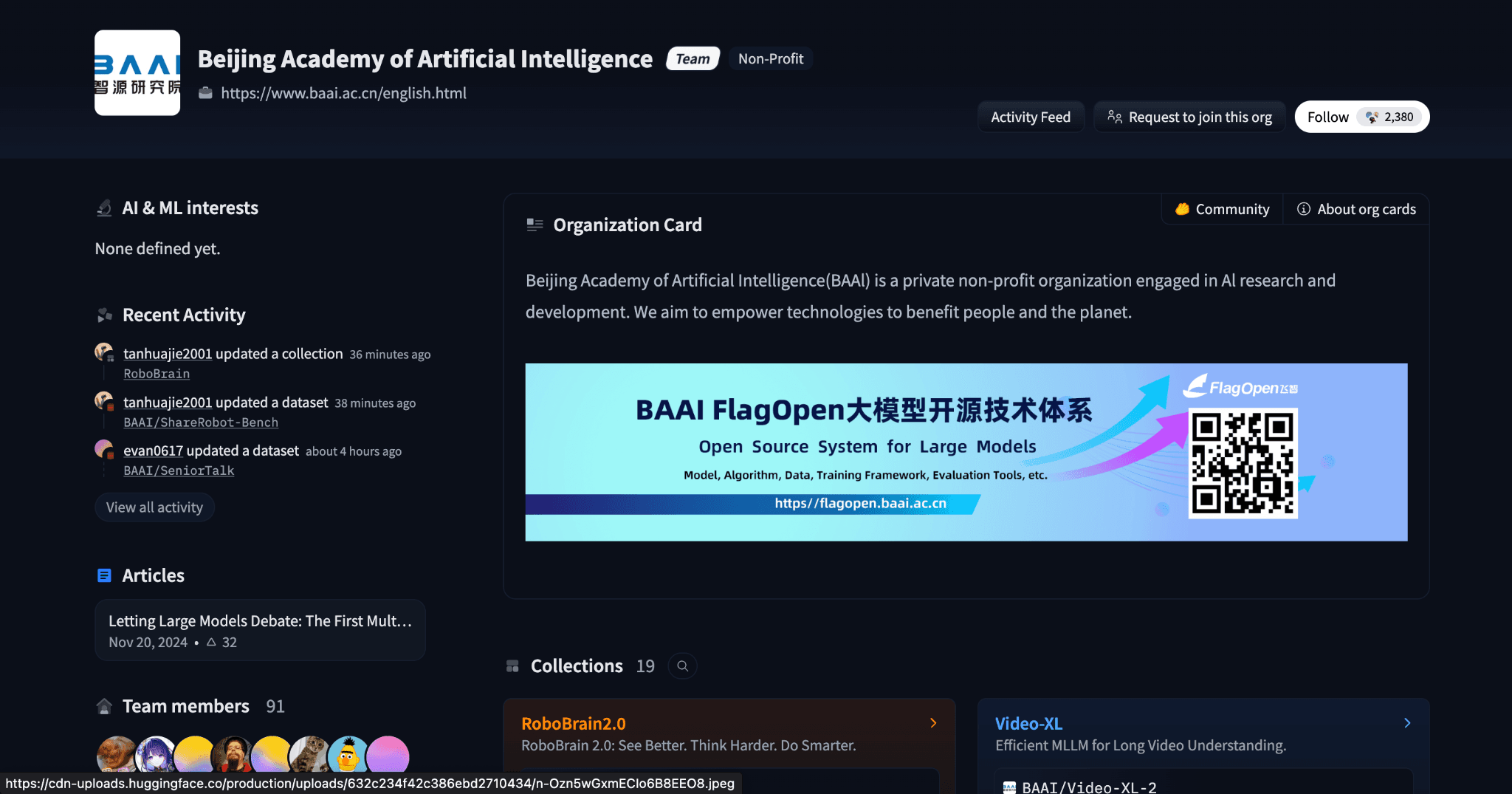
Task: Expand RoboBrain2.0 collection via chevron
Action: click(933, 723)
